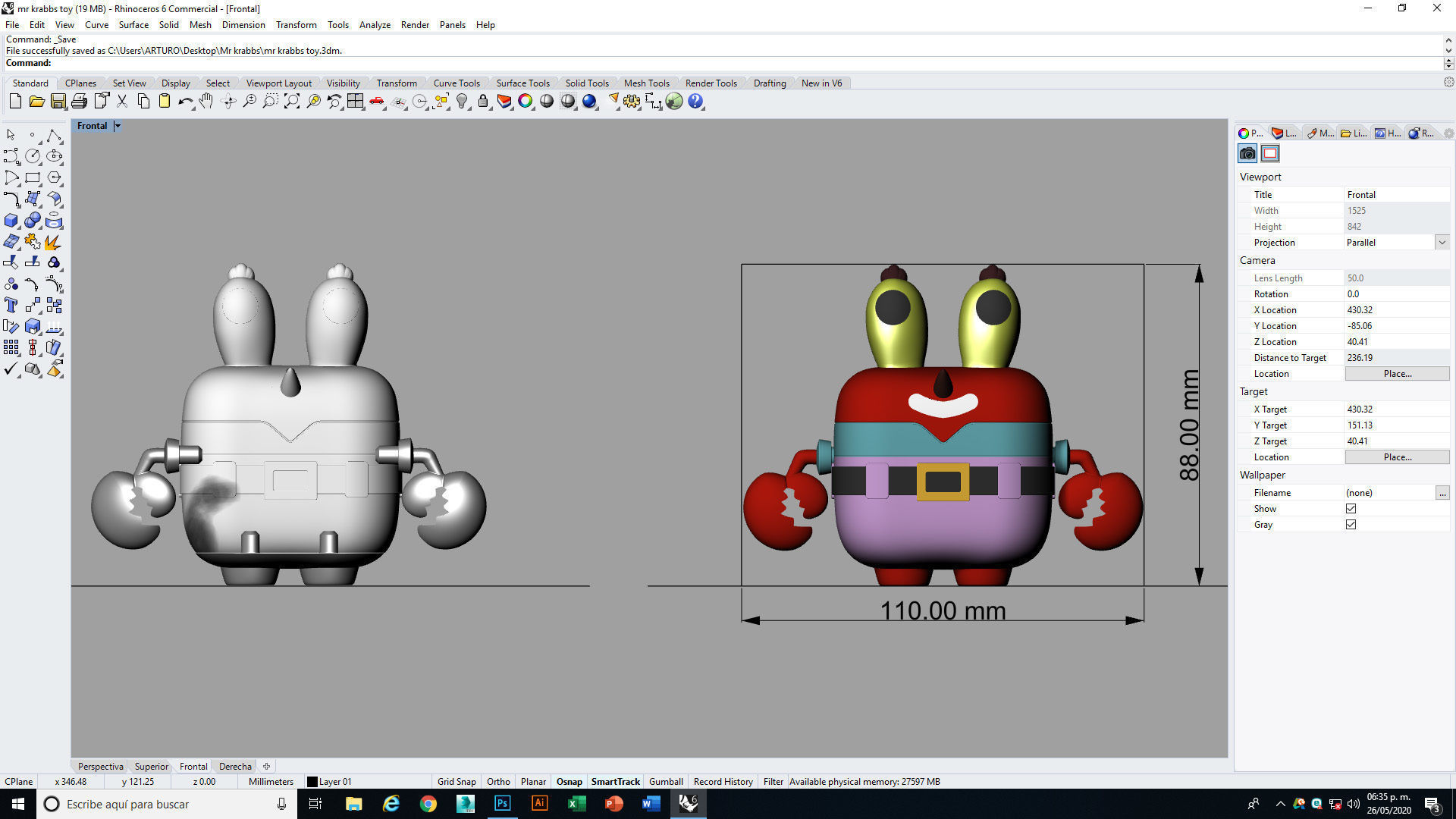Screen dimensions: 1456x819
Task: Select the Pan hand tool
Action: (206, 101)
